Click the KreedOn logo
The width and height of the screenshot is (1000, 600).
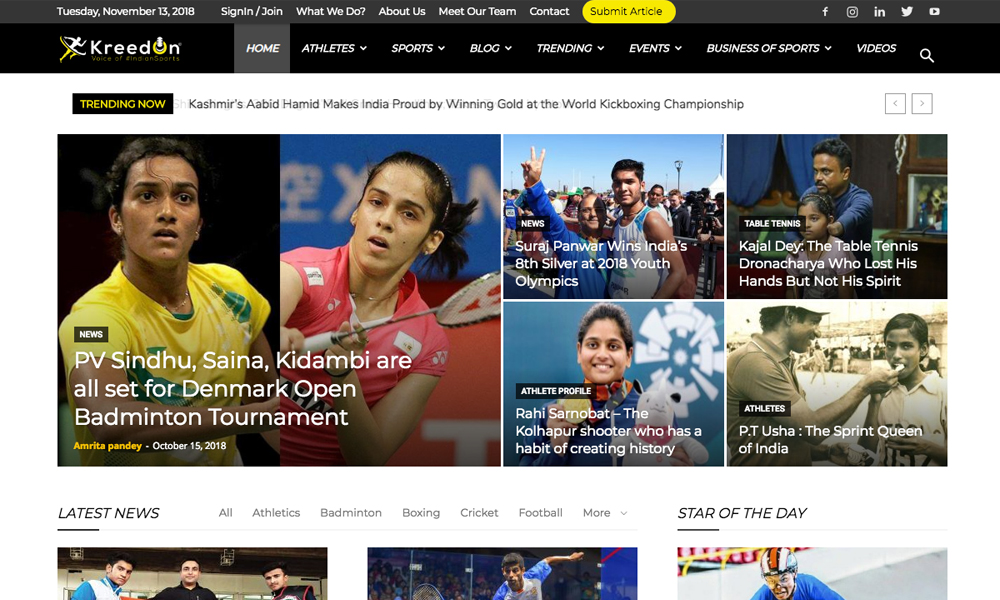point(120,48)
